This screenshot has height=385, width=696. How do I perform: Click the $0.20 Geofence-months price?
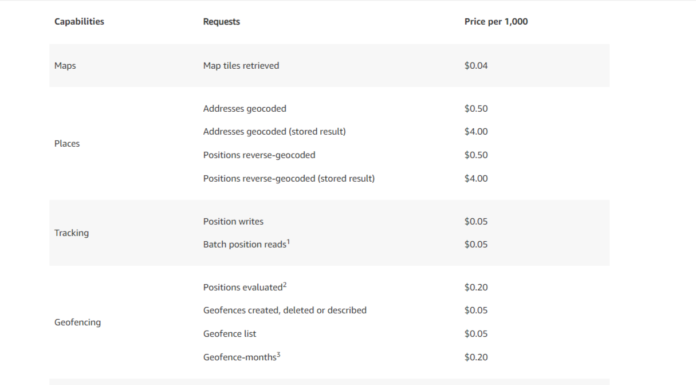pyautogui.click(x=476, y=357)
